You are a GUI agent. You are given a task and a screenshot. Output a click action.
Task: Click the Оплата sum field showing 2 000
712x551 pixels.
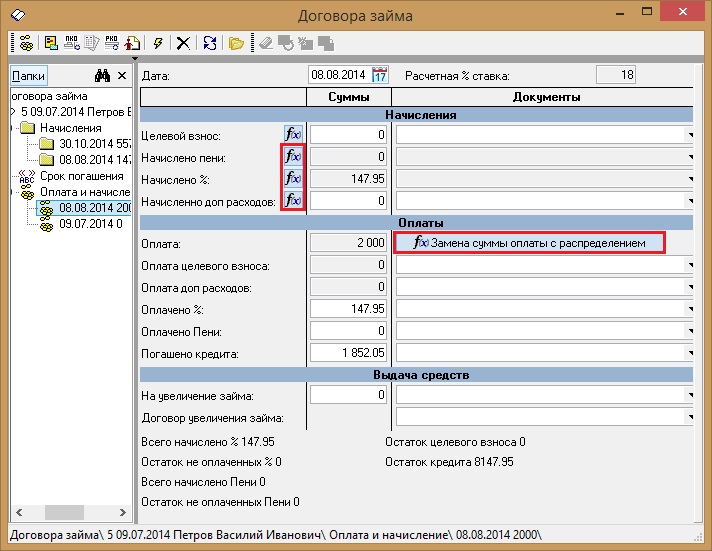[348, 243]
